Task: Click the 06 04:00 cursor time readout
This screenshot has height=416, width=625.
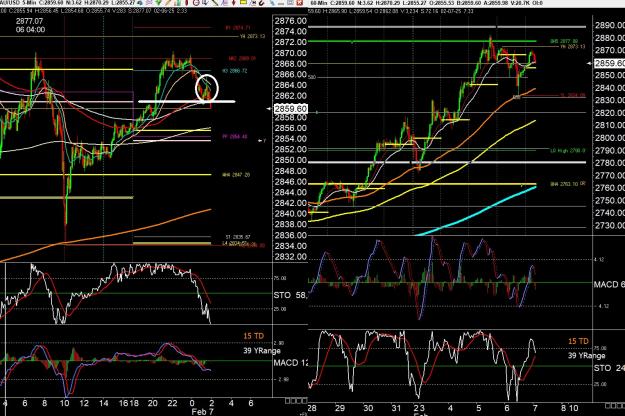Action: 30,30
